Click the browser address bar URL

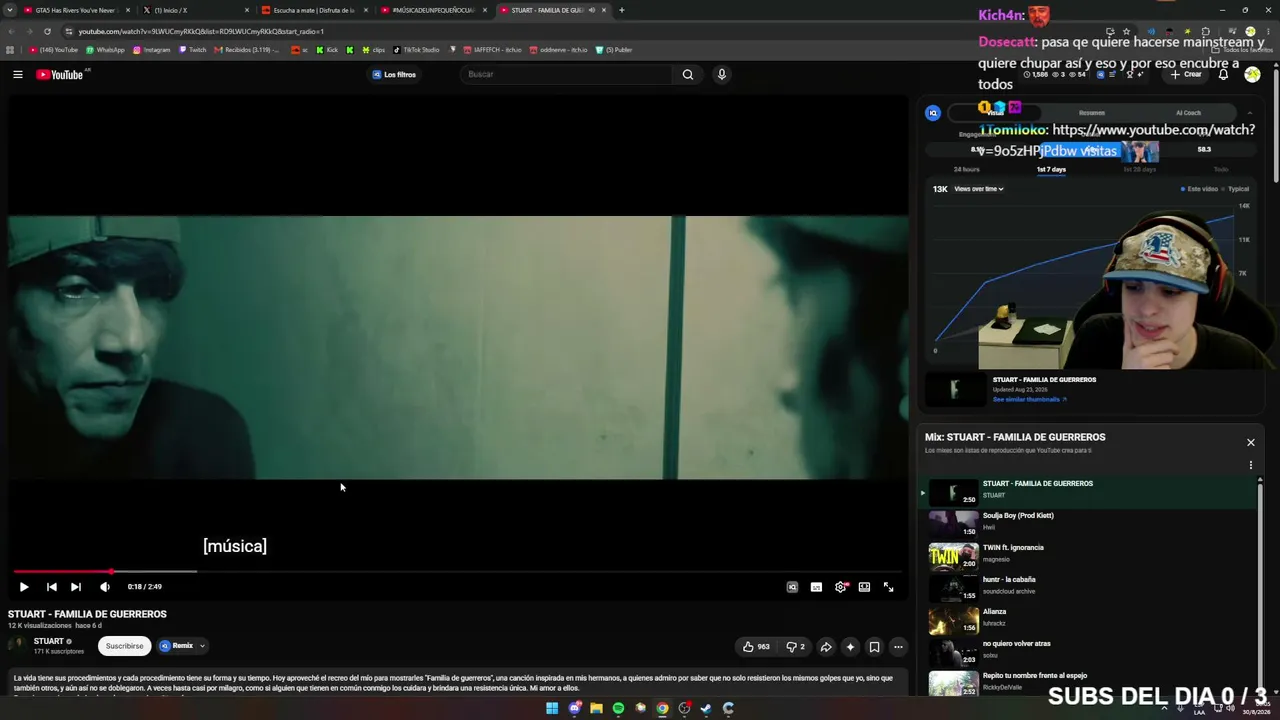tap(201, 31)
